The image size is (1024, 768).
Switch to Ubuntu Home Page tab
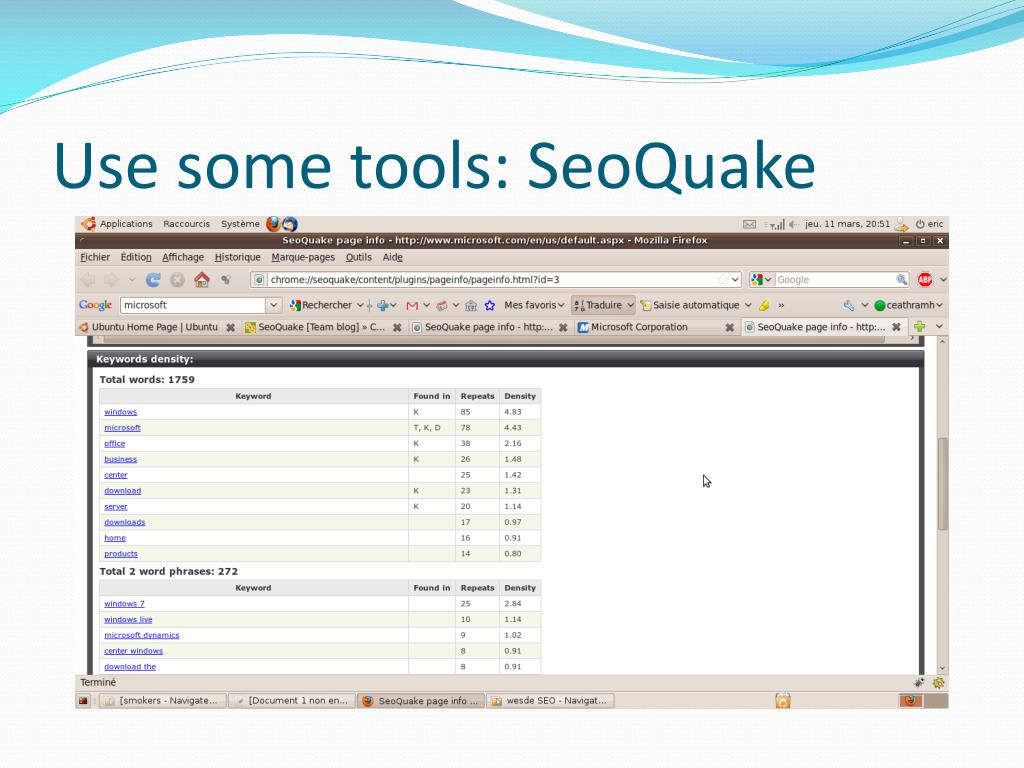[x=157, y=327]
